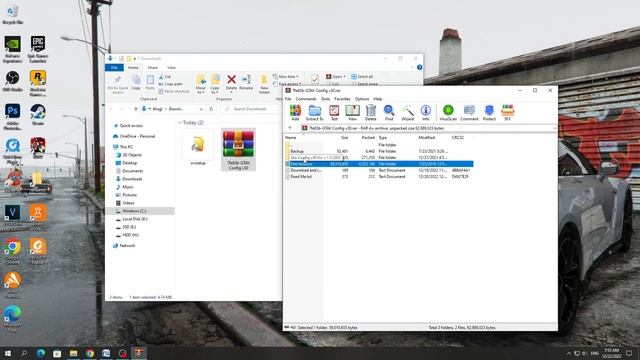640x360 pixels.
Task: Open WinRAR Commands menu
Action: point(306,99)
